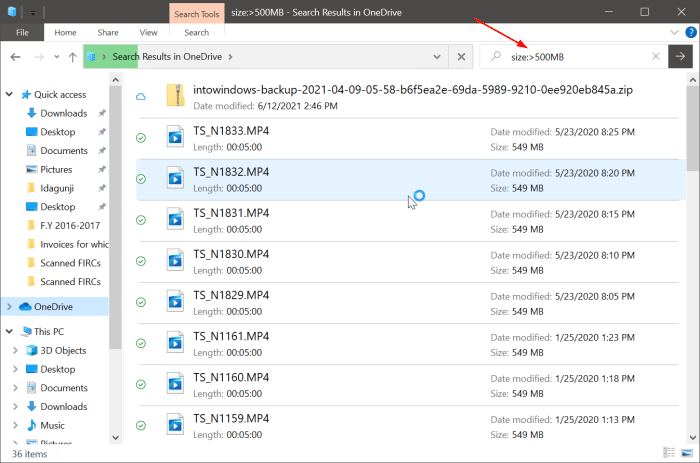Select the intowindows-backup zip file name
This screenshot has height=463, width=700.
[x=412, y=90]
